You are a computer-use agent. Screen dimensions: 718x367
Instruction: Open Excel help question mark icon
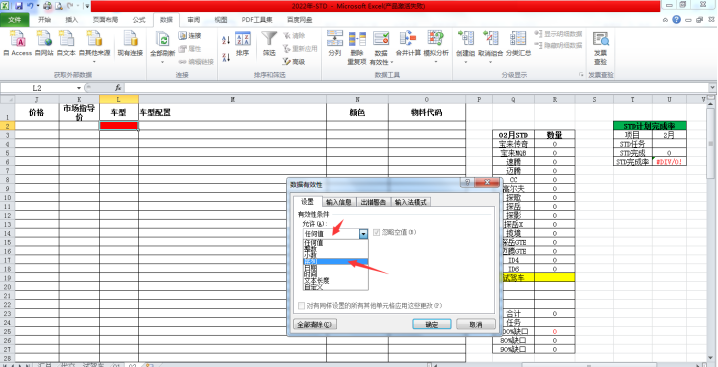click(x=676, y=20)
